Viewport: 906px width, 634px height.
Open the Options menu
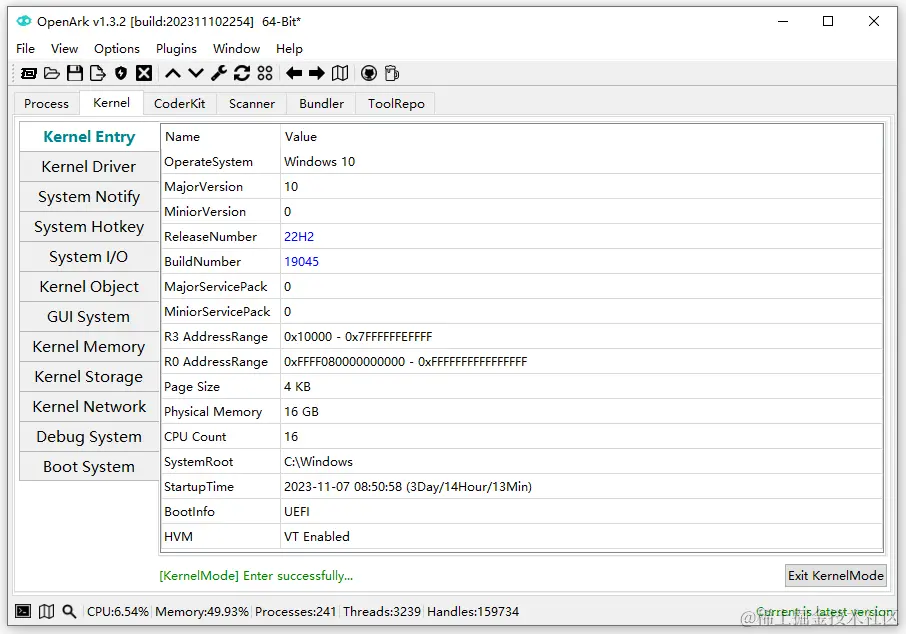pos(117,49)
